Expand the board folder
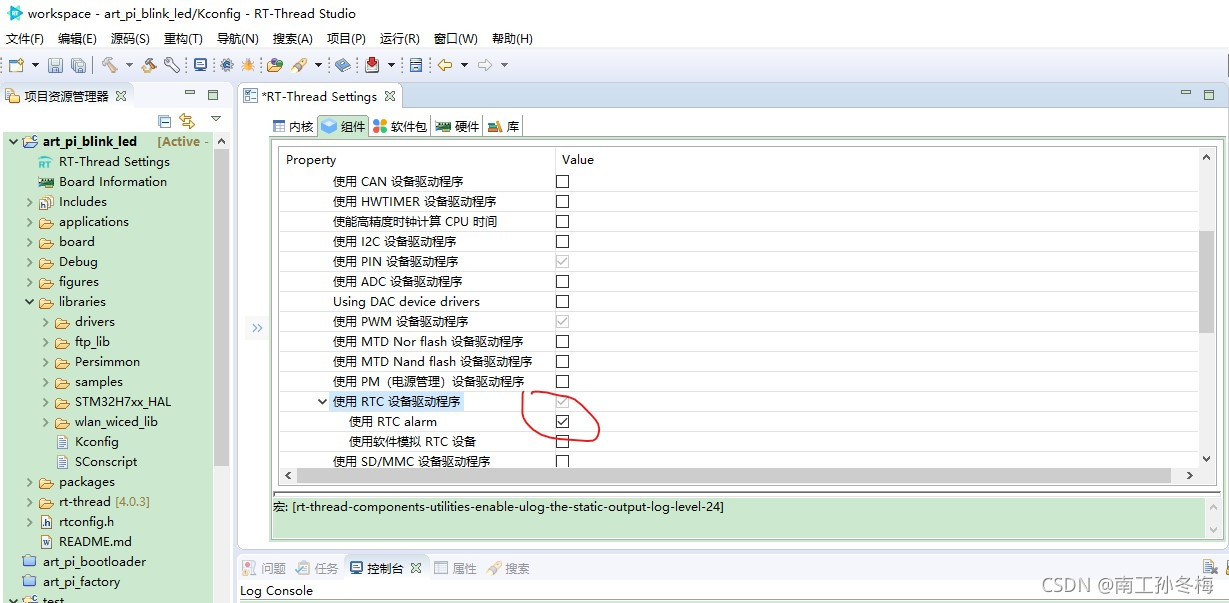The height and width of the screenshot is (603, 1229). click(x=29, y=242)
